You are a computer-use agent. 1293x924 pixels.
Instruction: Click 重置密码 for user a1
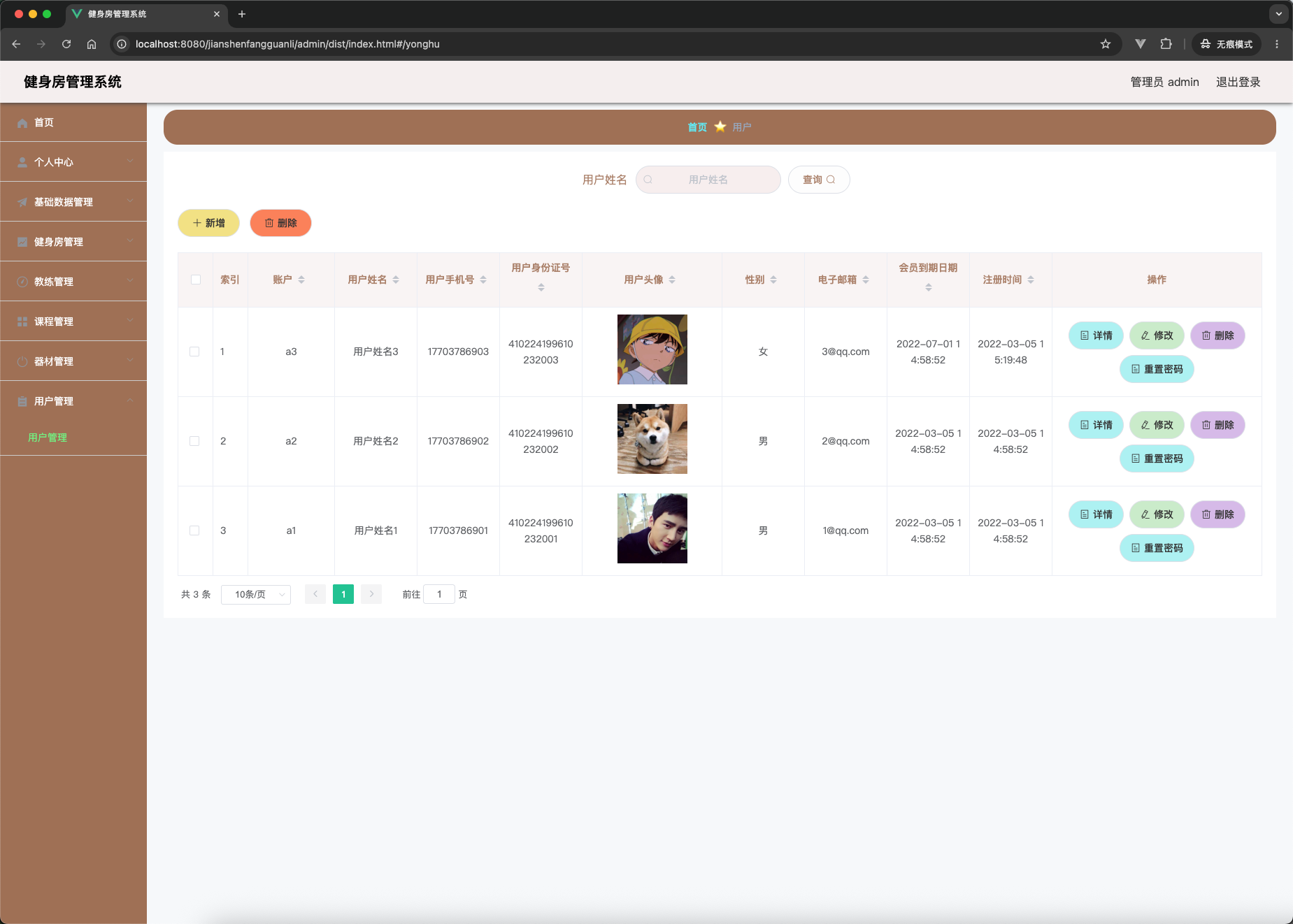pos(1157,548)
